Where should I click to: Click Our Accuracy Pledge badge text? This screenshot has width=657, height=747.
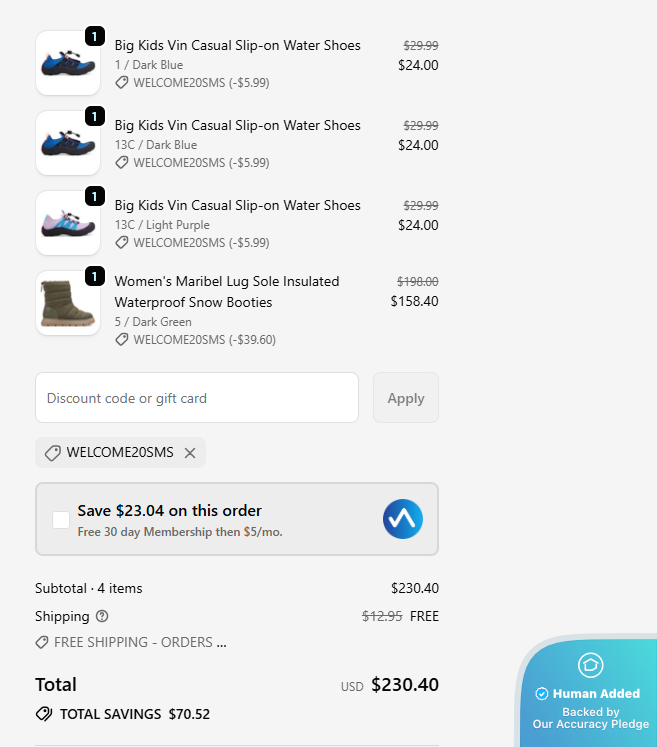pos(590,724)
